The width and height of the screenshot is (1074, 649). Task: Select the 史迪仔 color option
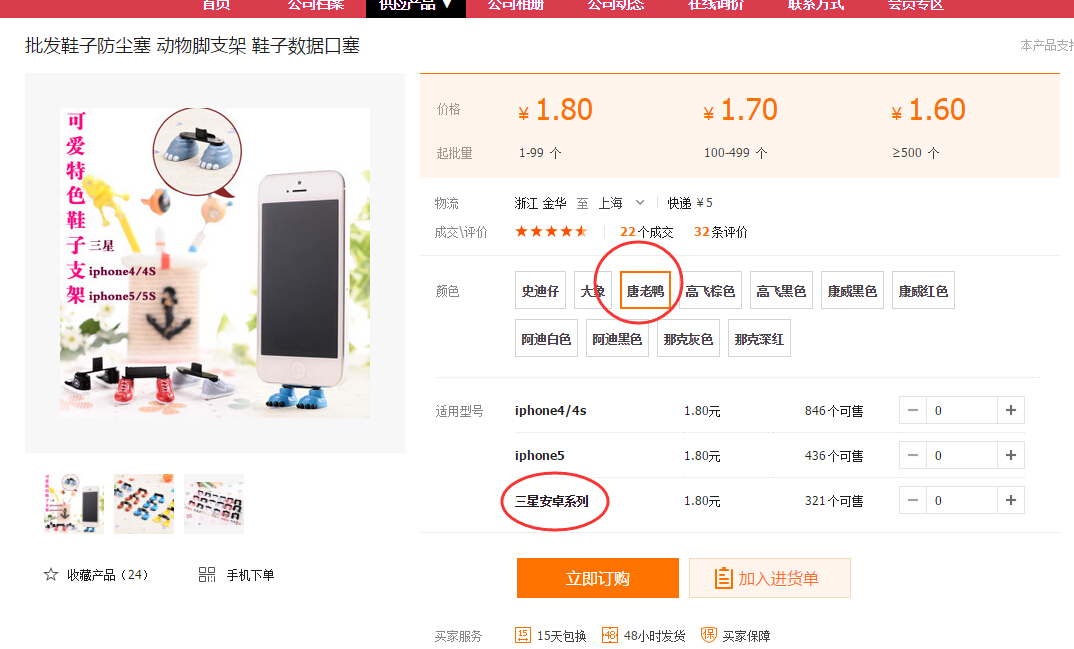click(540, 291)
